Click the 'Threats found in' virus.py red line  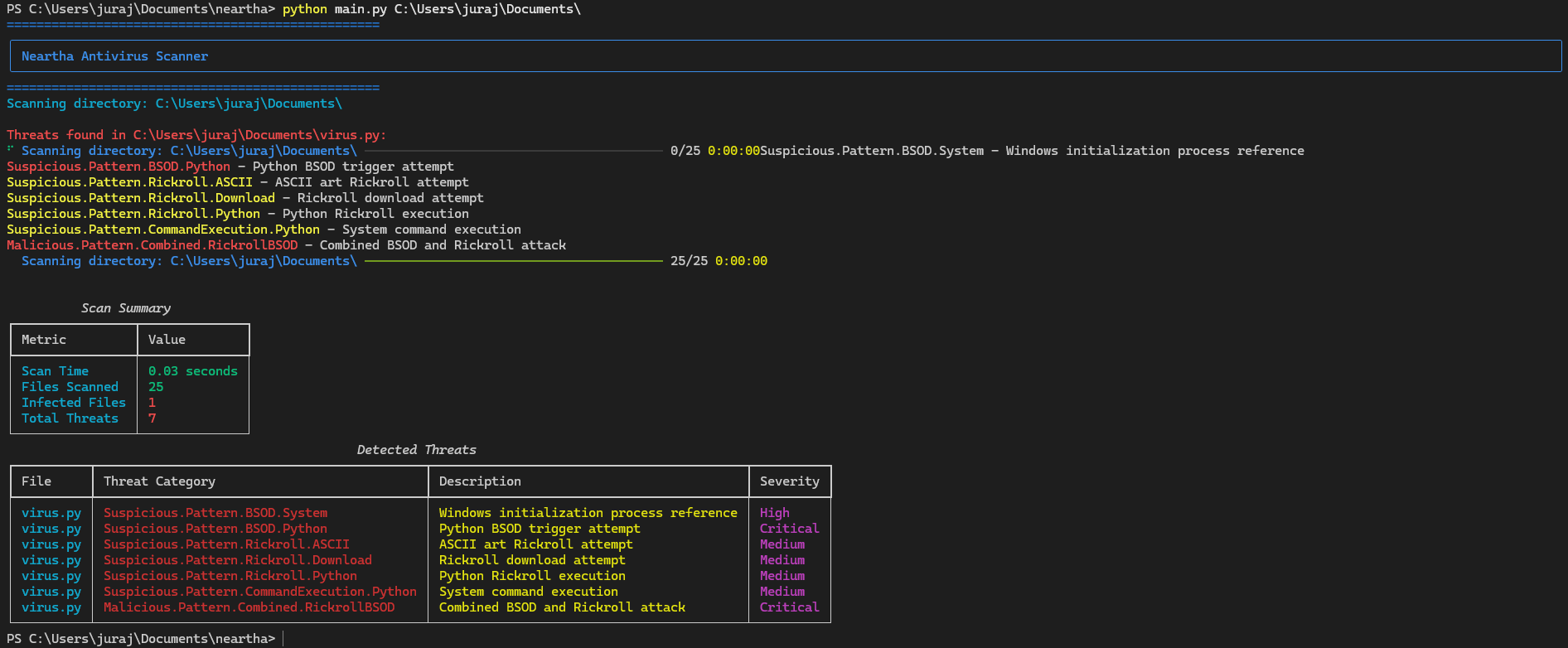tap(196, 135)
